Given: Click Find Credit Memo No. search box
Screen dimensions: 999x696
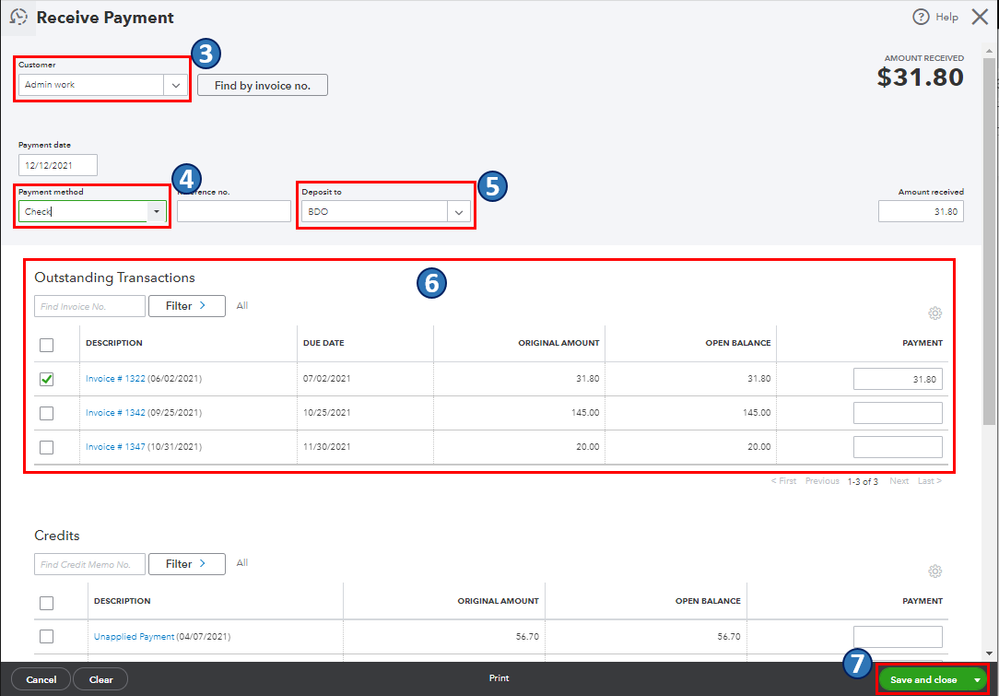Looking at the screenshot, I should [x=90, y=564].
